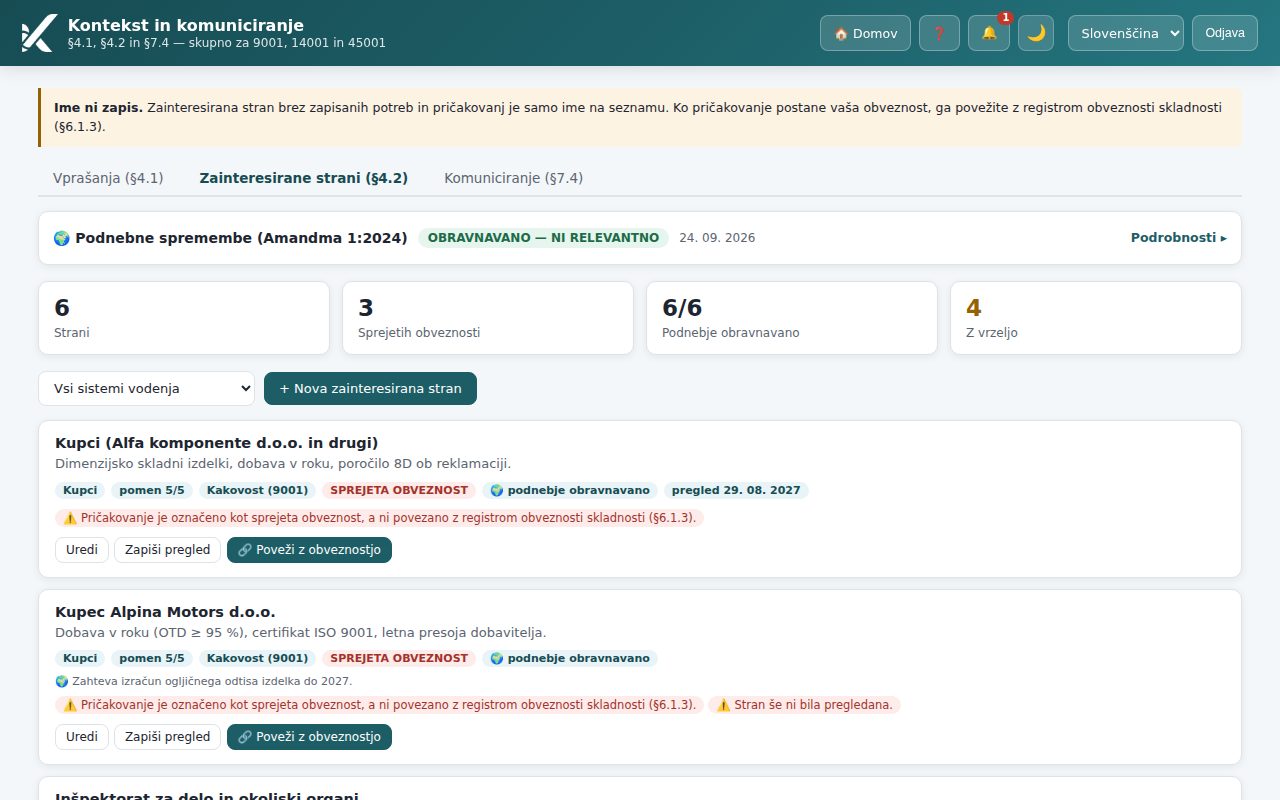
Task: Open the Slovenščina language dropdown
Action: click(x=1126, y=33)
